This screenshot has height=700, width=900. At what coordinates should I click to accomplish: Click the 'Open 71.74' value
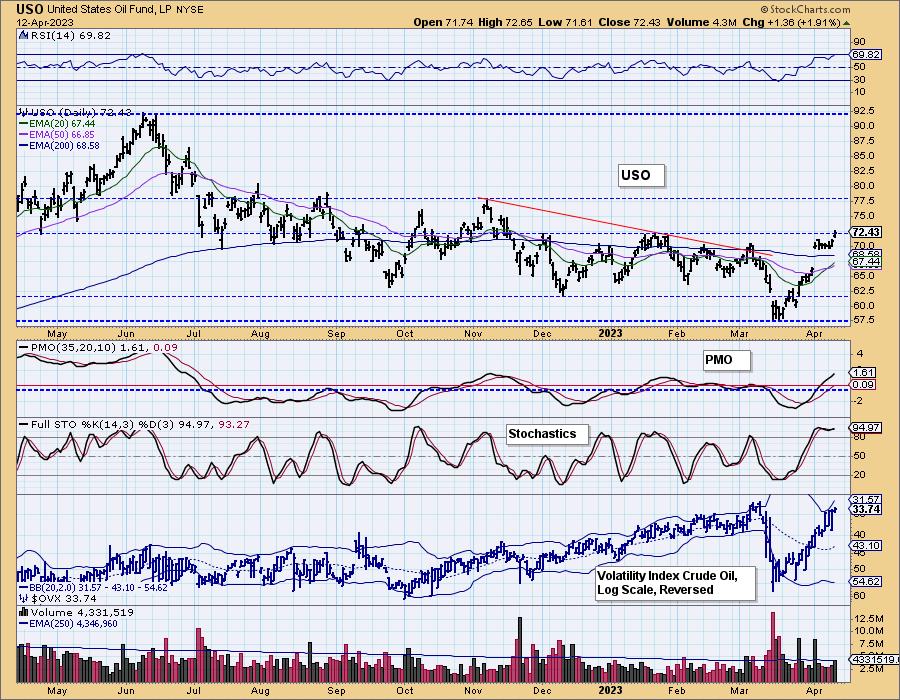(443, 22)
